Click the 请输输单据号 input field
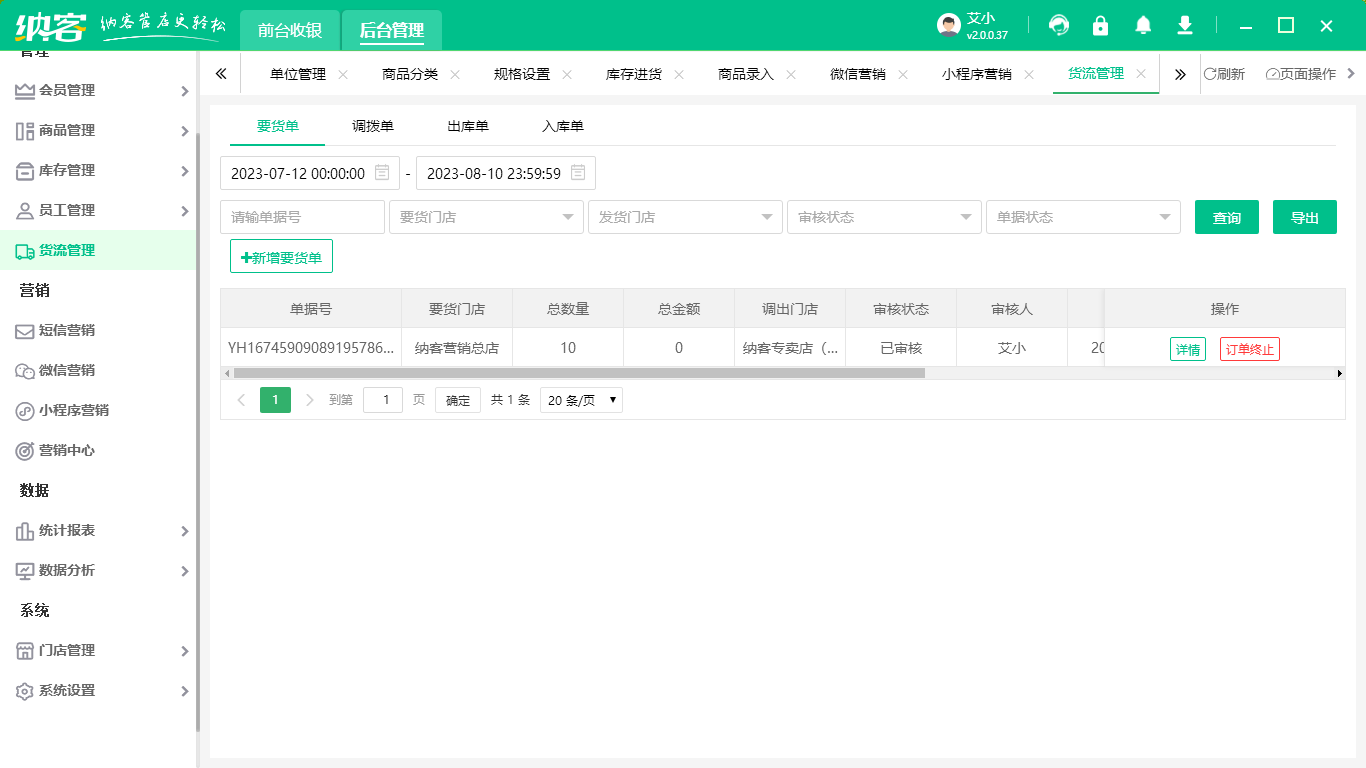 coord(302,217)
